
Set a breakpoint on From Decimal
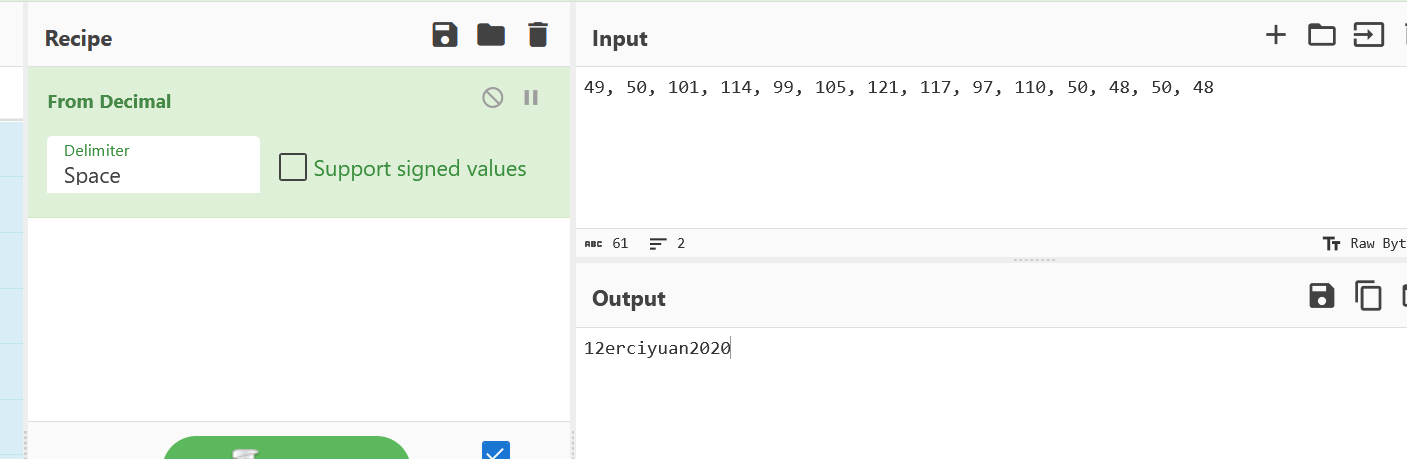(x=531, y=98)
